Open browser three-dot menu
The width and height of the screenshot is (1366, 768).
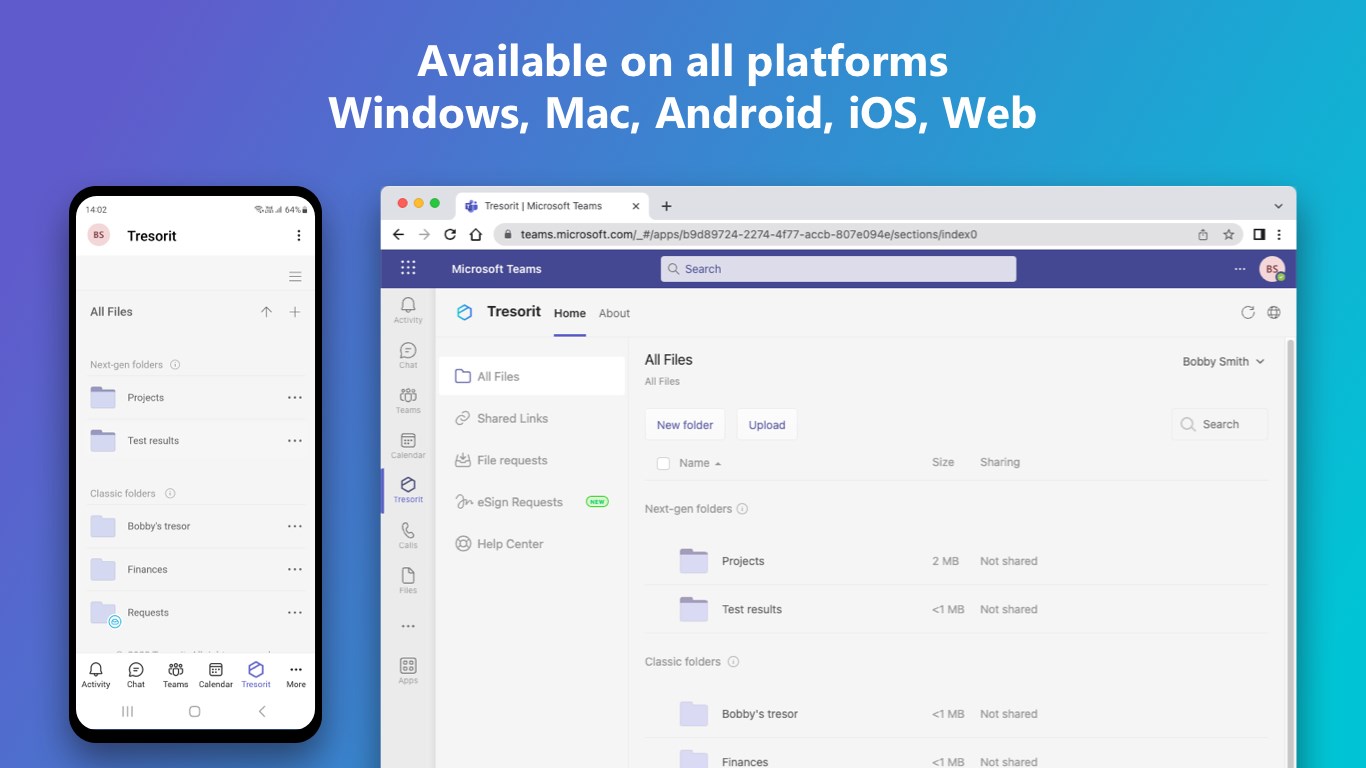tap(1279, 234)
